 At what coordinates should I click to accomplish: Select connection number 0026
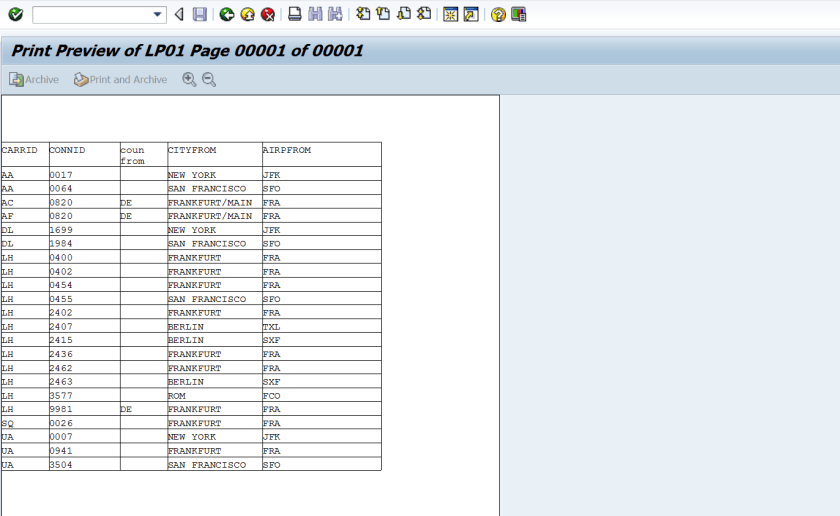[x=61, y=423]
